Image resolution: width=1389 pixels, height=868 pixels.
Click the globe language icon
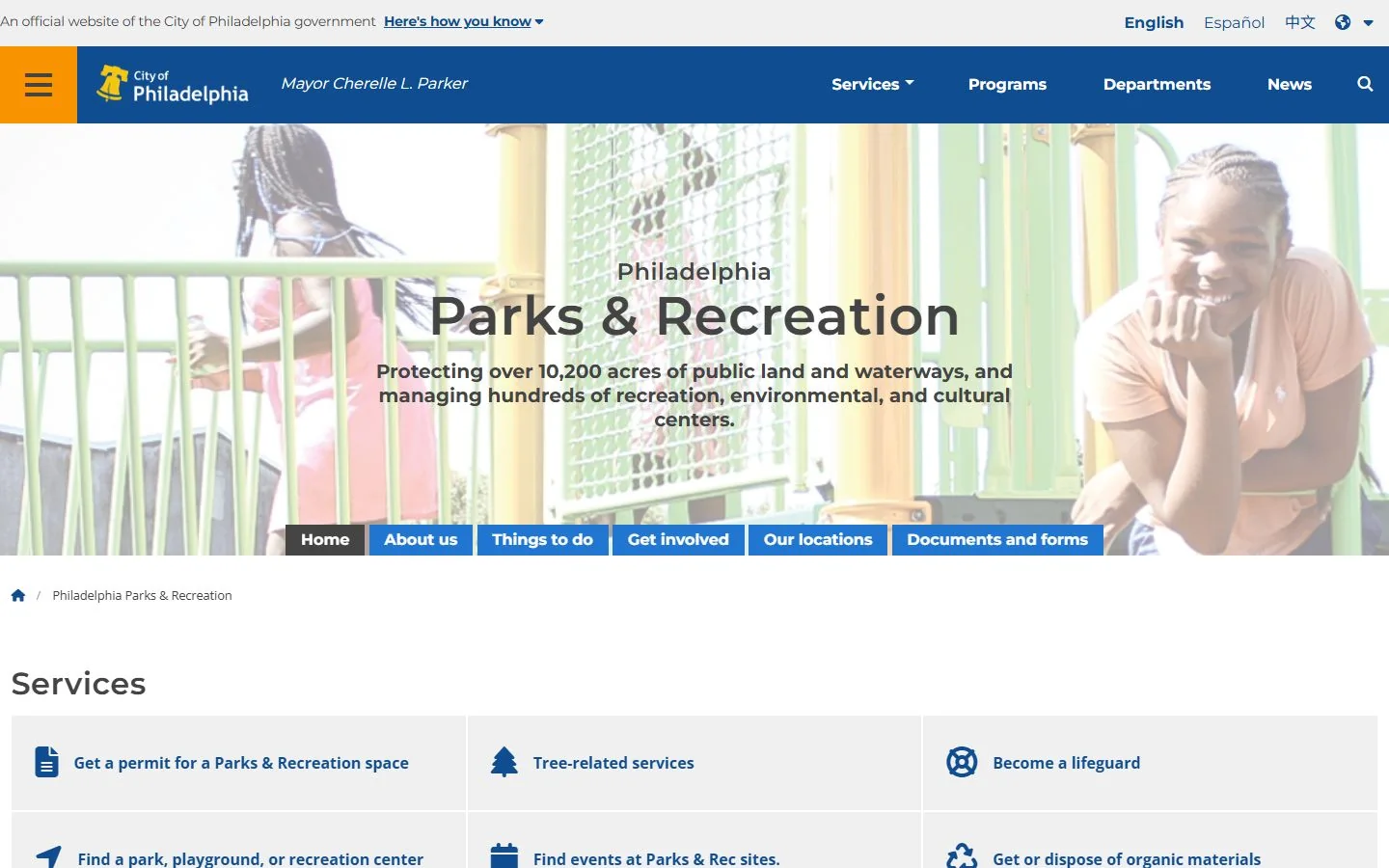tap(1343, 22)
